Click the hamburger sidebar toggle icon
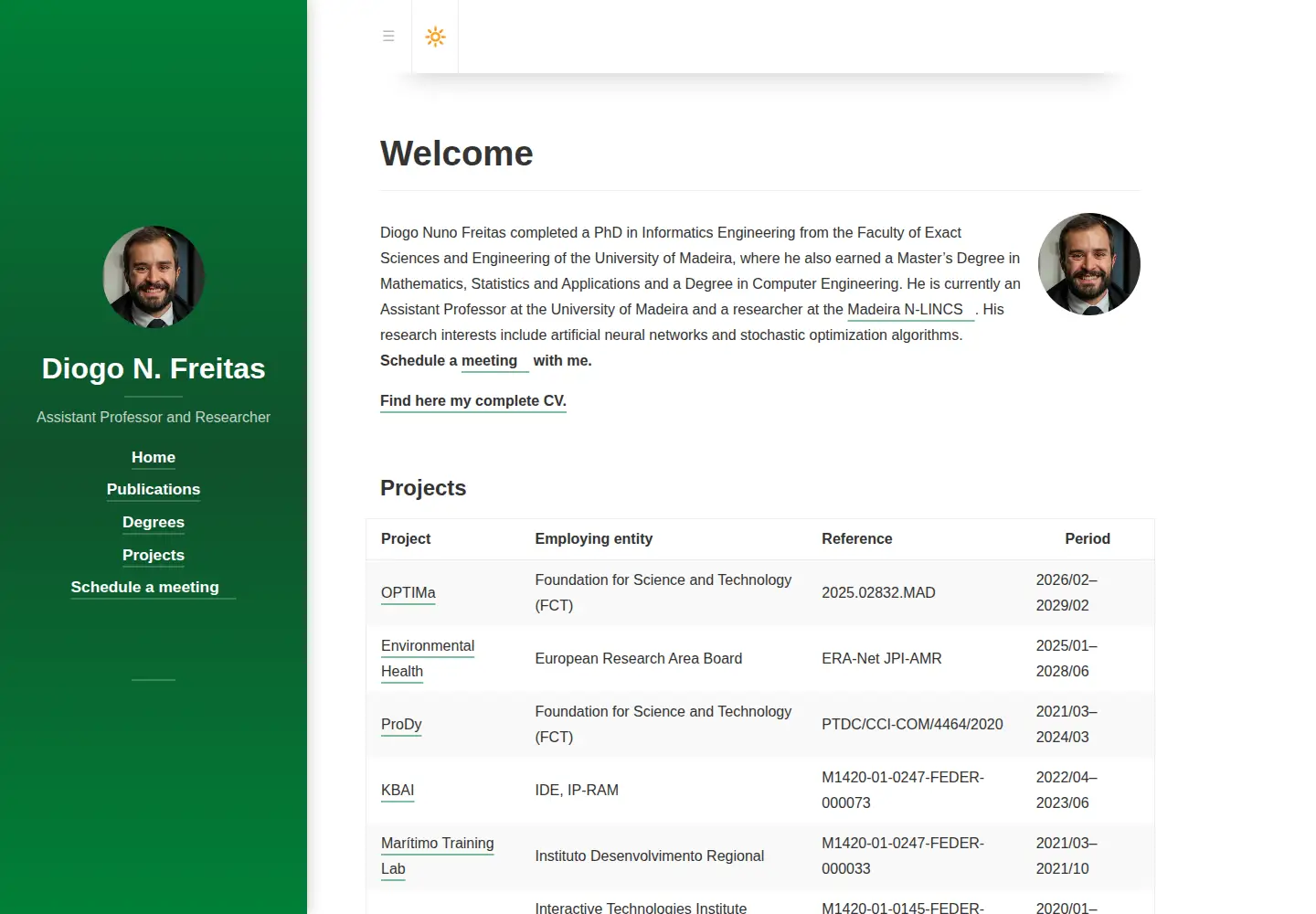The height and width of the screenshot is (914, 1316). click(x=388, y=37)
